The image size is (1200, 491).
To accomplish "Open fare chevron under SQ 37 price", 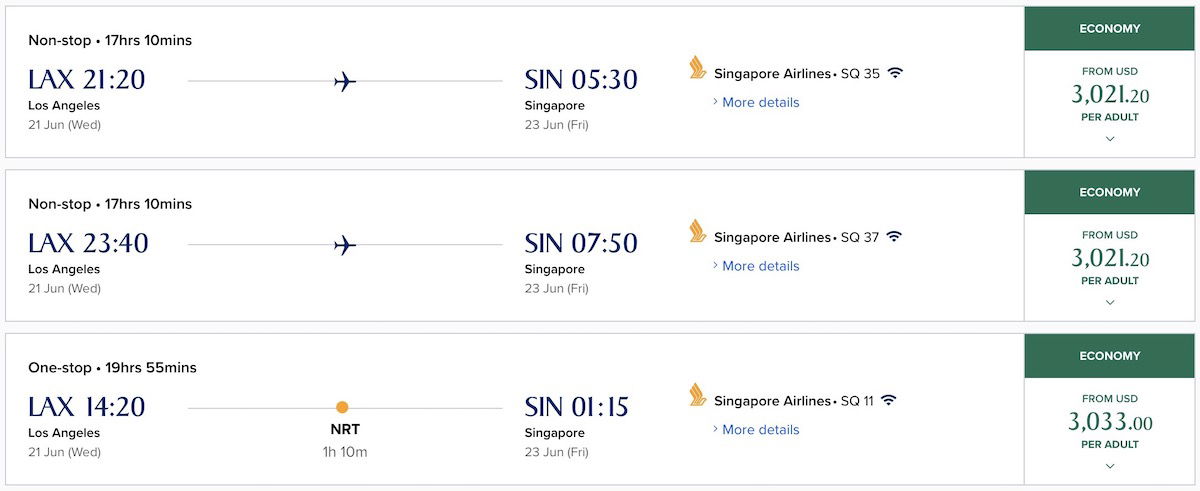I will point(1110,303).
